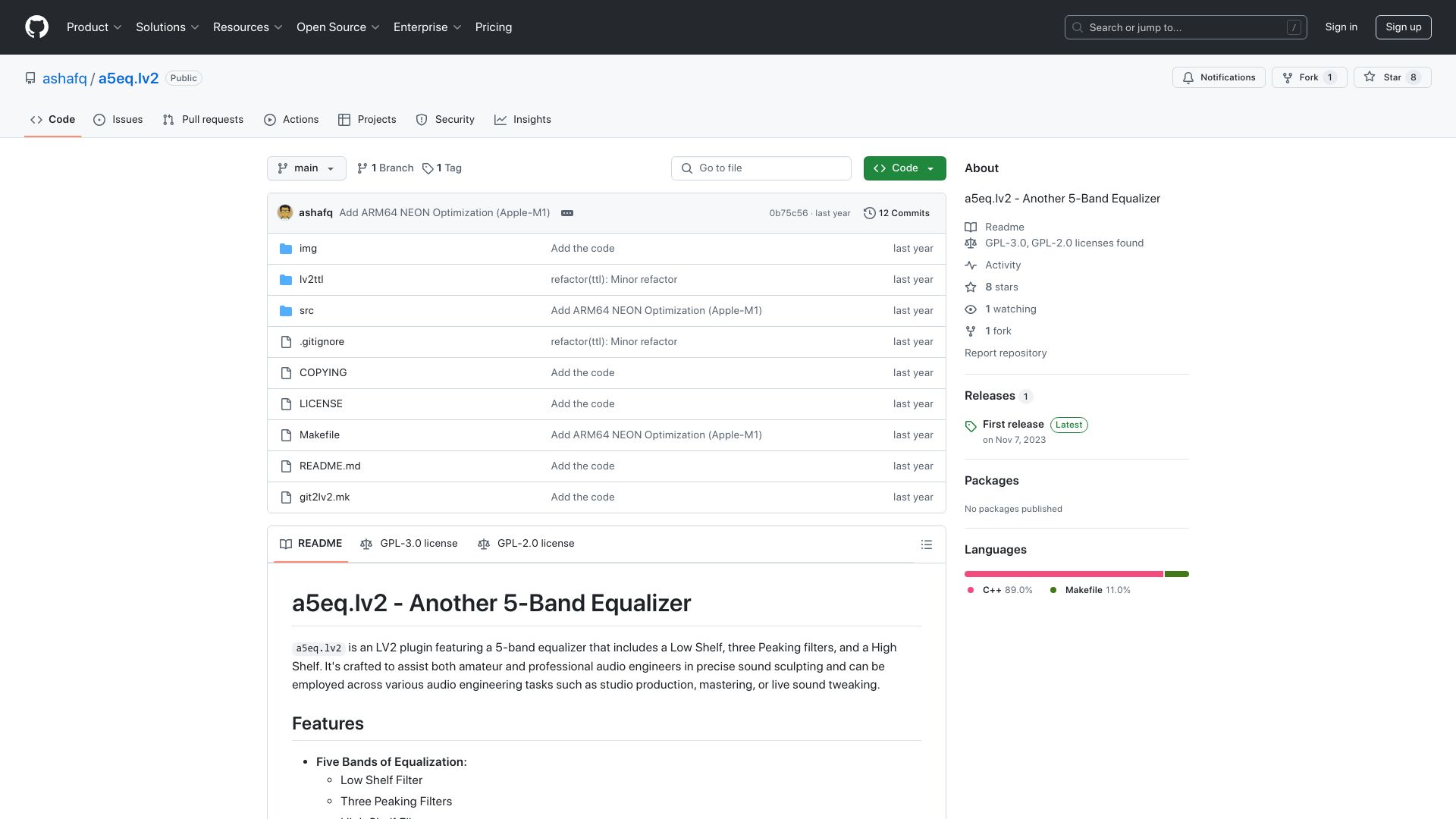Open the 1 Branch link
The width and height of the screenshot is (1456, 819).
tap(385, 168)
